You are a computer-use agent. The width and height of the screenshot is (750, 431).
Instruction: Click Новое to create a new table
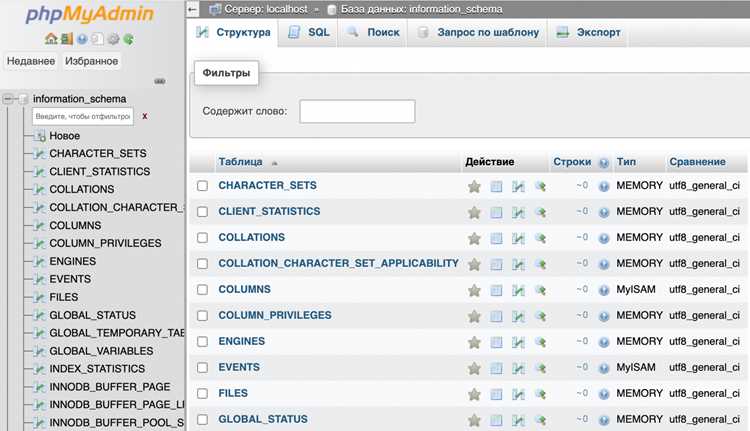click(x=65, y=136)
